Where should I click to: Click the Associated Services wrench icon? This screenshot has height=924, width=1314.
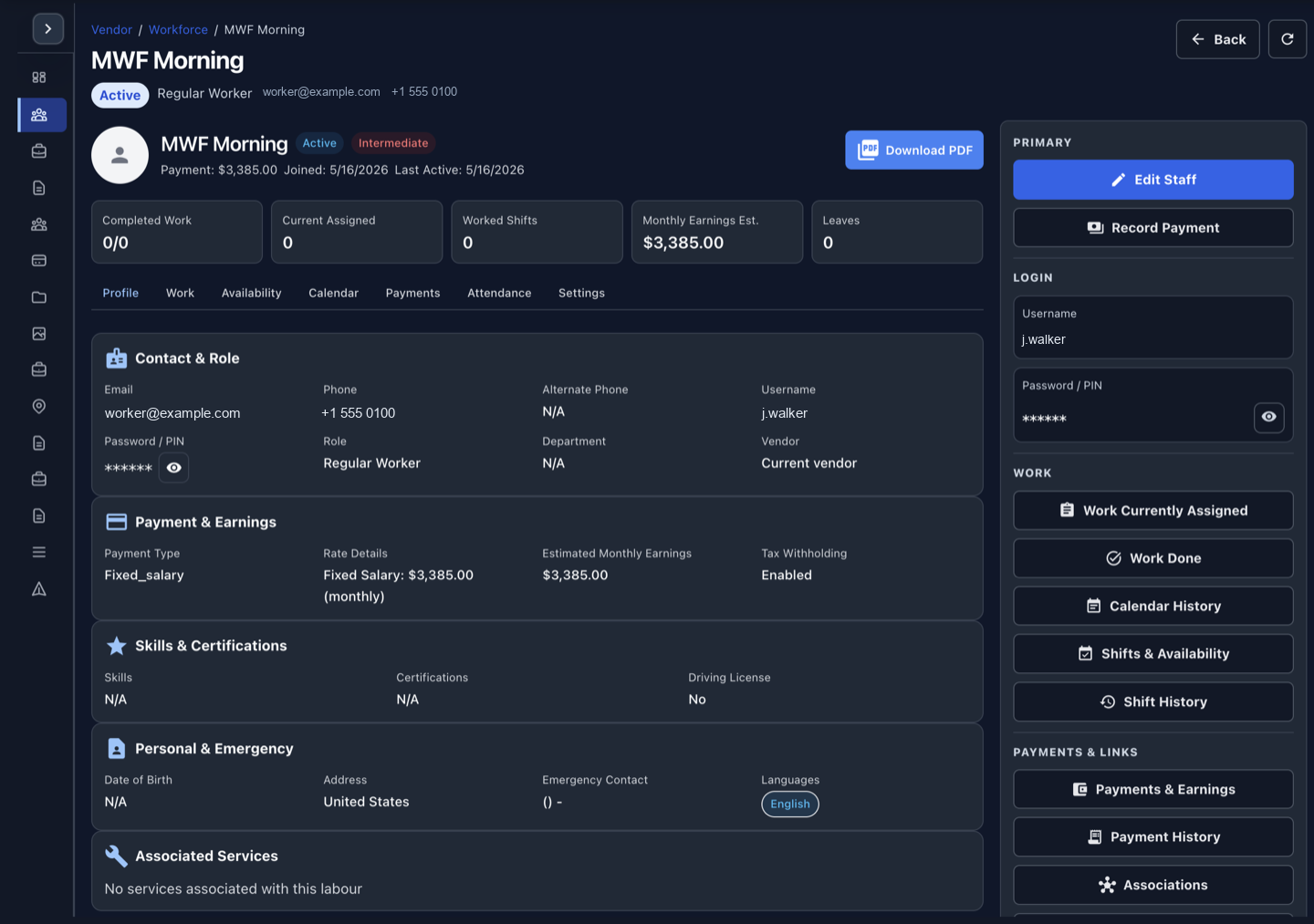(117, 856)
